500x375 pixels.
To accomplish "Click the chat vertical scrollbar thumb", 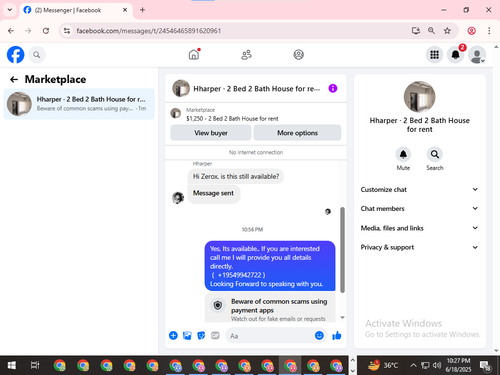I will [x=342, y=250].
